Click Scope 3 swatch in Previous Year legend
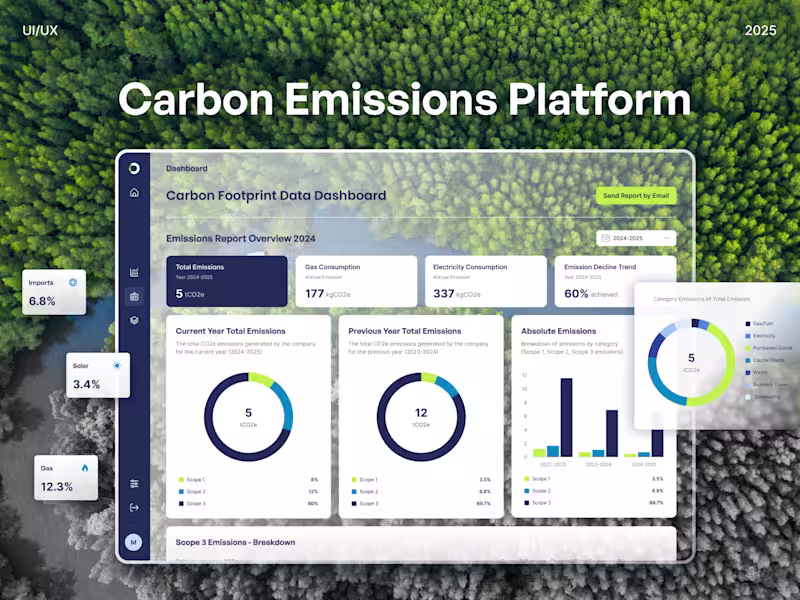The height and width of the screenshot is (600, 800). [x=354, y=504]
